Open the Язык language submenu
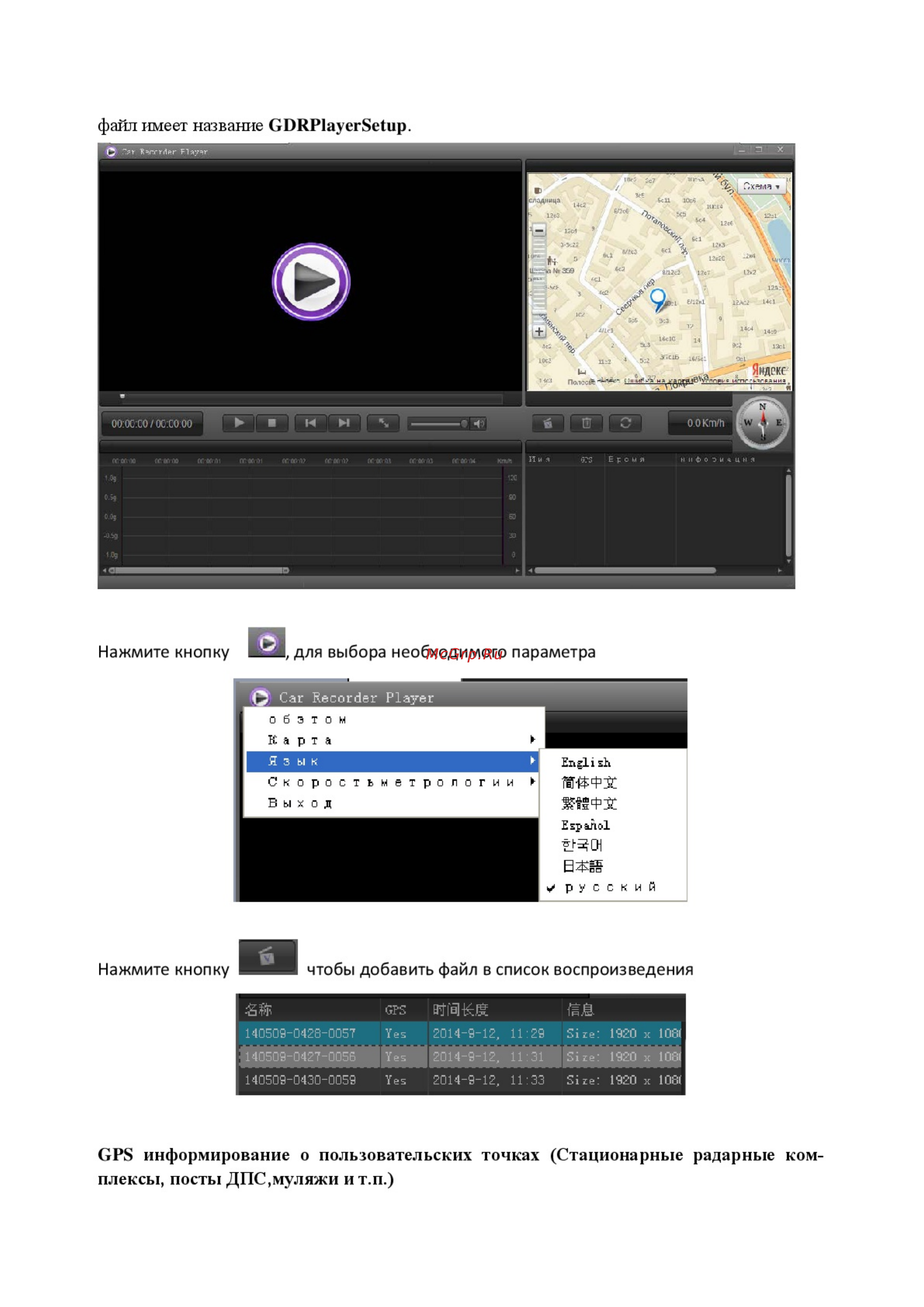Viewport: 924px width, 1307px height. (393, 761)
